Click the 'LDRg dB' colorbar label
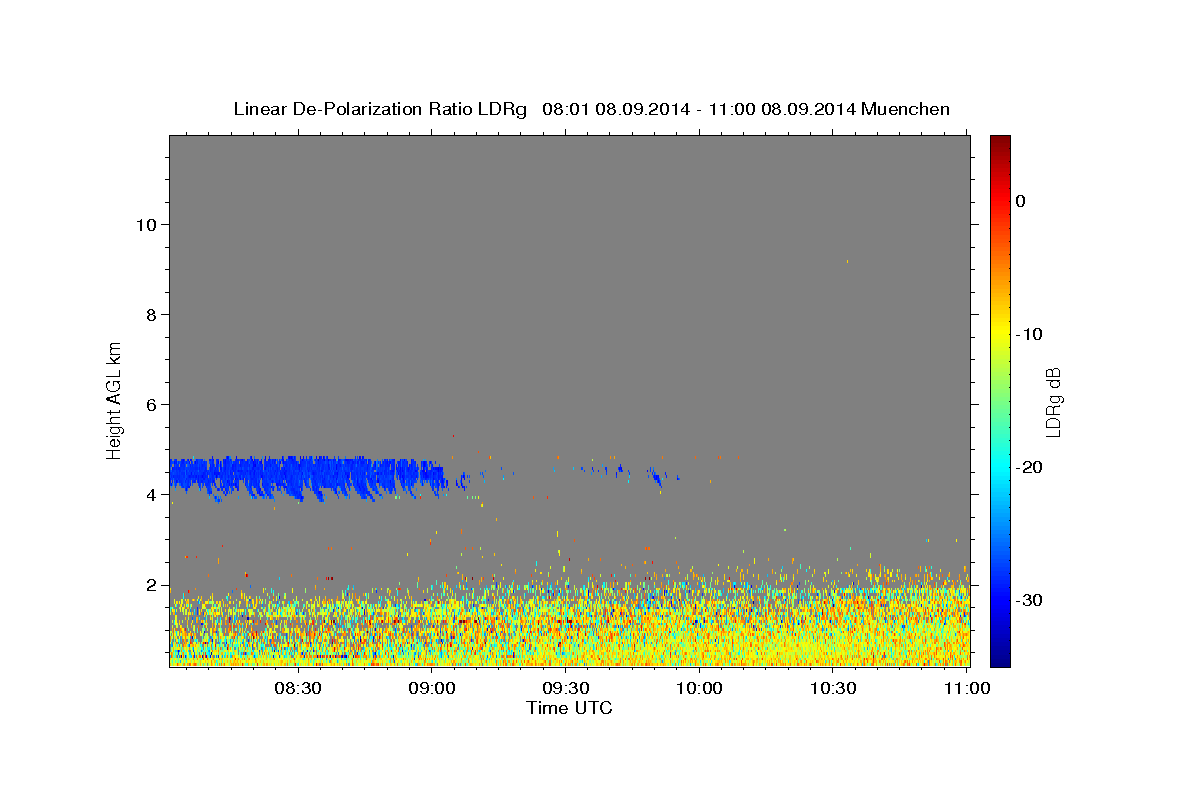 [1052, 402]
